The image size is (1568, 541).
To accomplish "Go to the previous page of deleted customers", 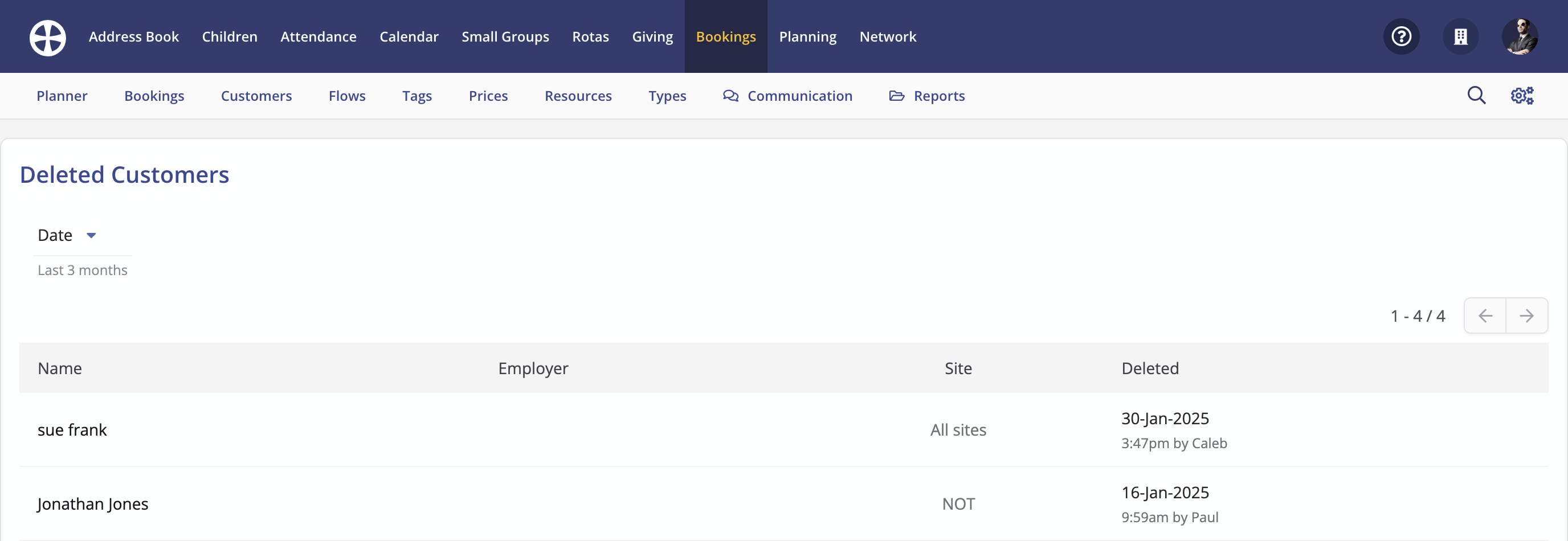I will [1485, 315].
